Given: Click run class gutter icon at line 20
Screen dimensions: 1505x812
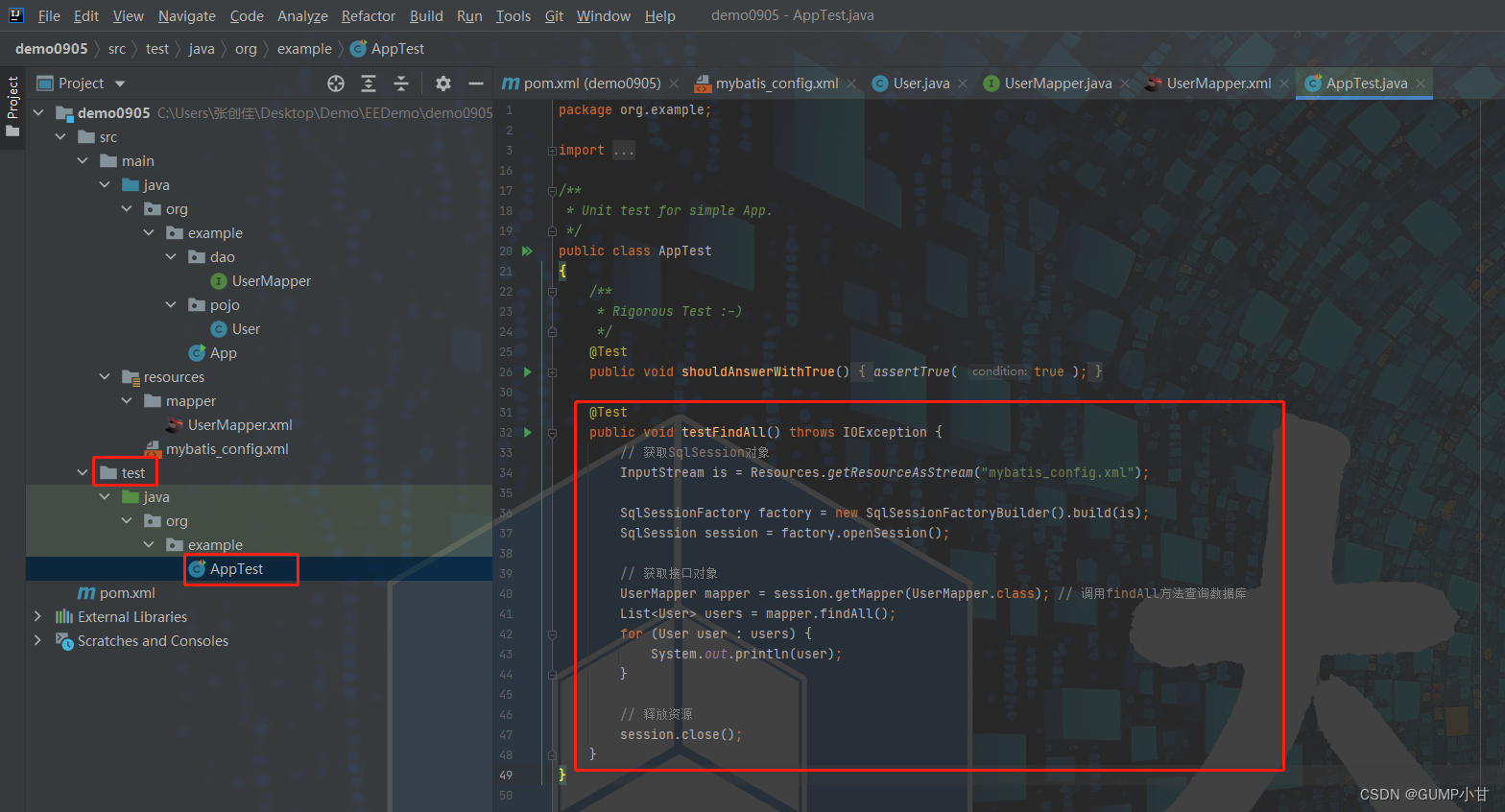Looking at the screenshot, I should coord(527,251).
